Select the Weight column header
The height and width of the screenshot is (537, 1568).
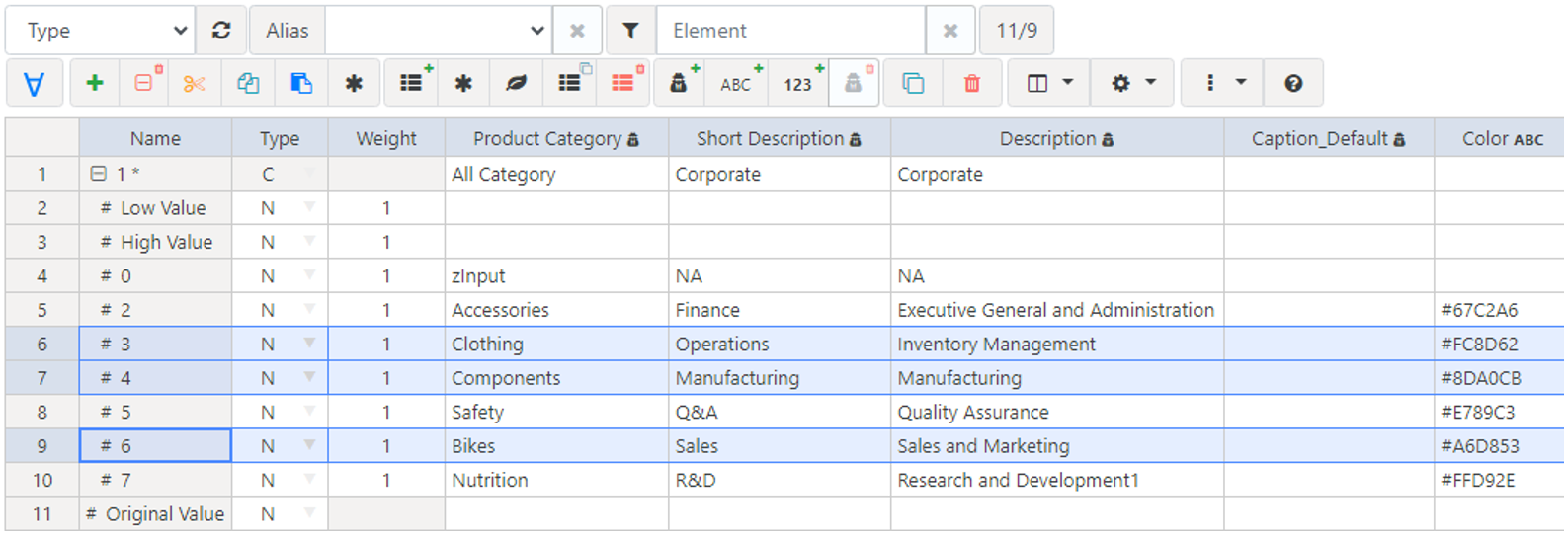[386, 139]
